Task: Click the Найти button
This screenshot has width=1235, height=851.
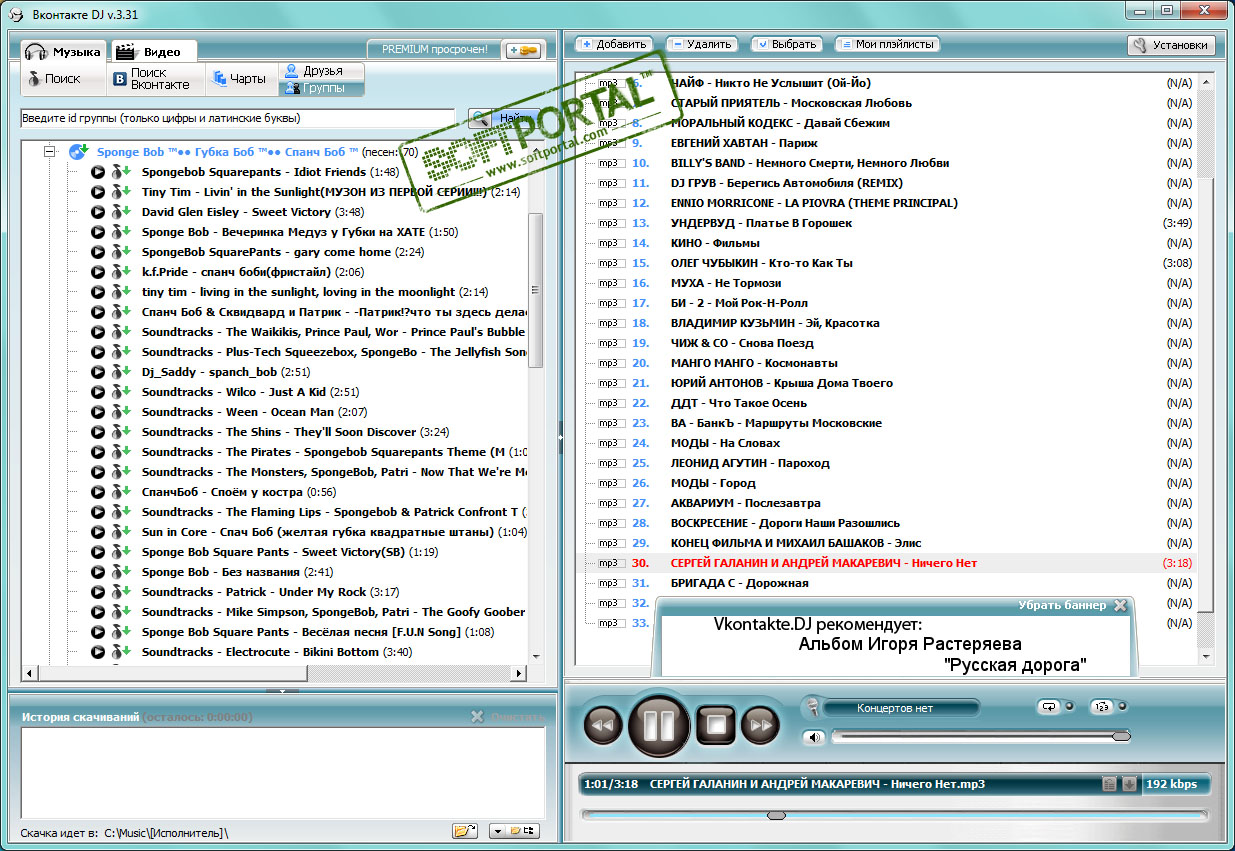Action: 517,118
